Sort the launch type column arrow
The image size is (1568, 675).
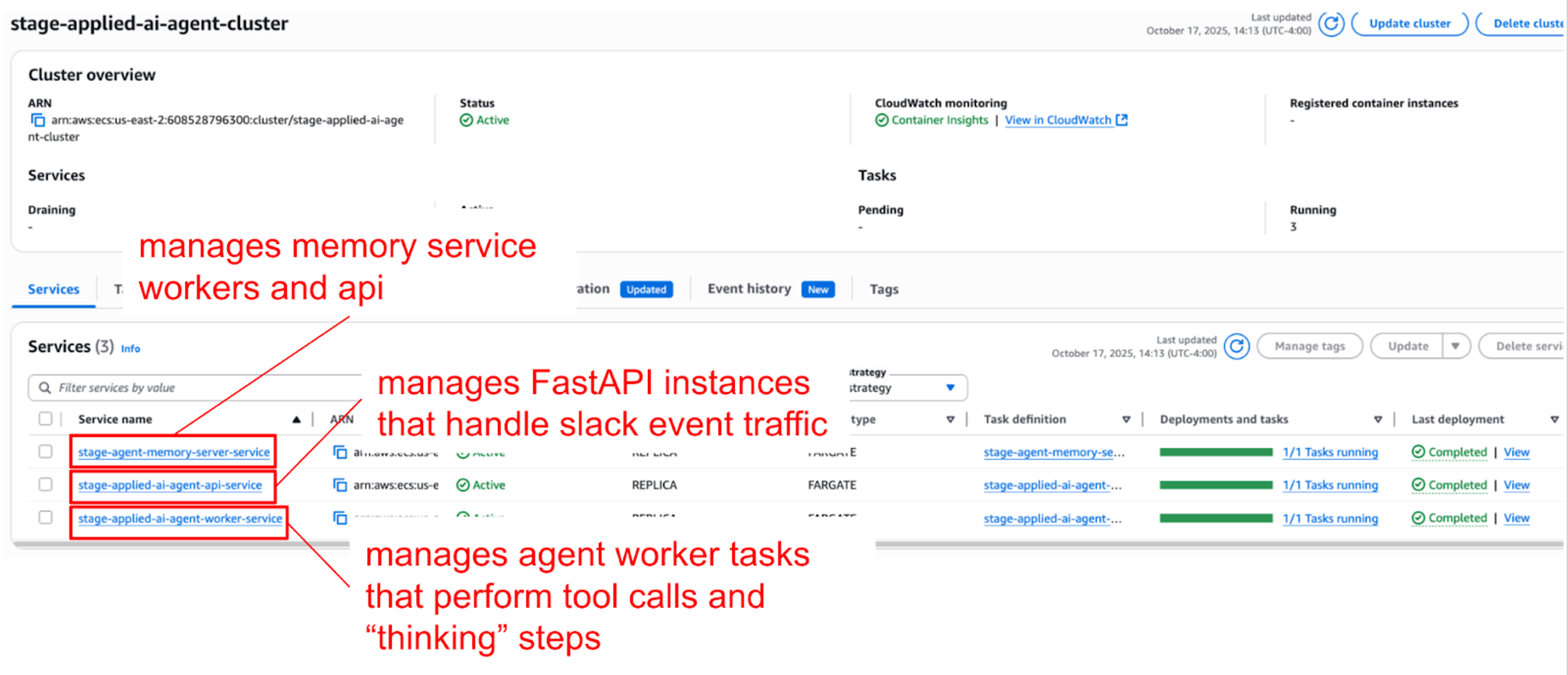(950, 419)
